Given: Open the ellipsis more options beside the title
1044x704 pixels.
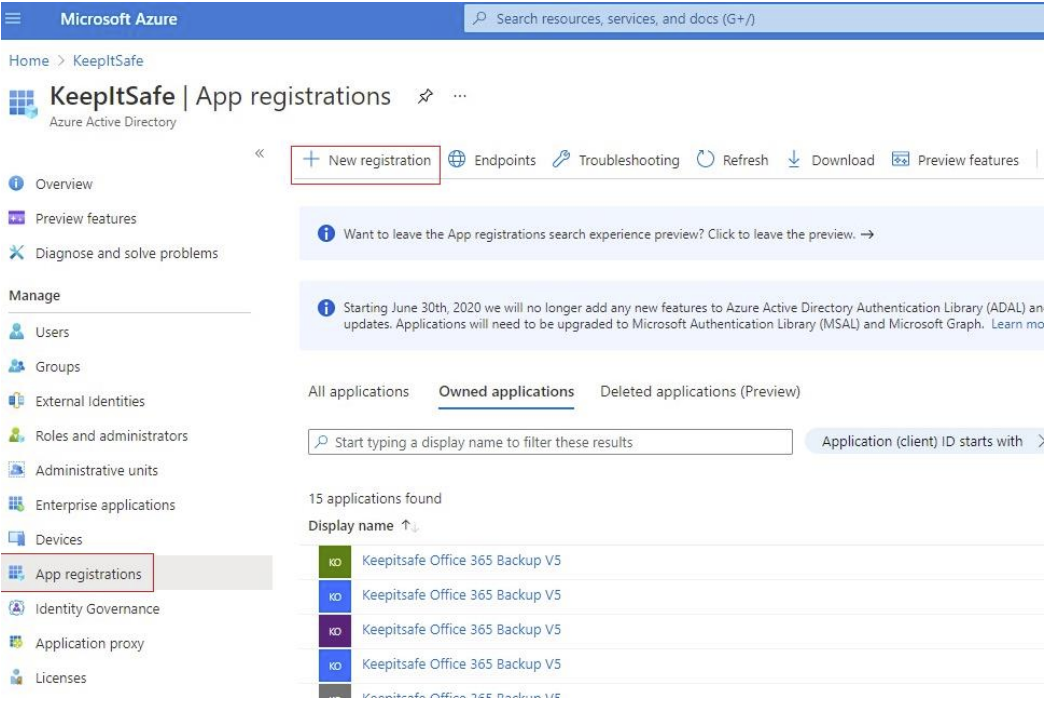Looking at the screenshot, I should coord(459,96).
